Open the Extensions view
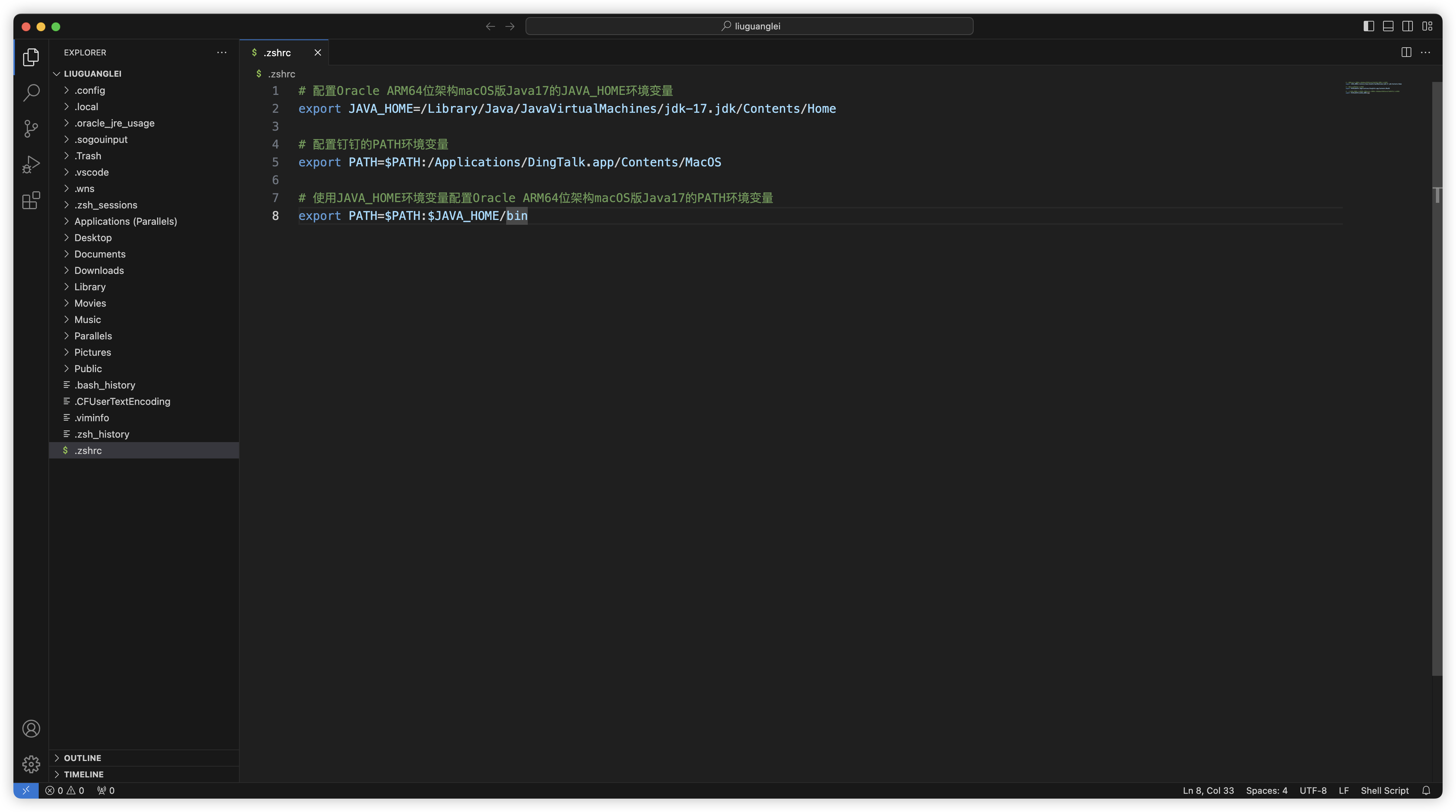The height and width of the screenshot is (812, 1456). point(31,200)
